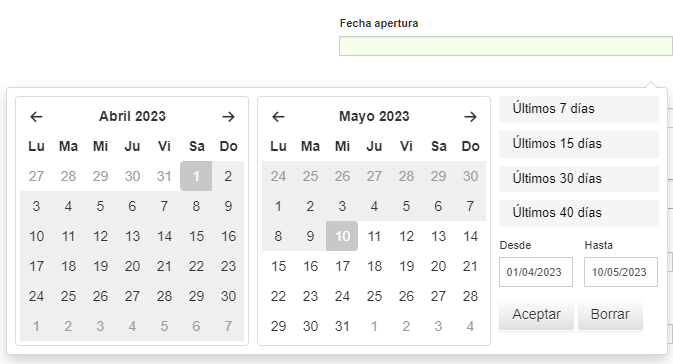Click next month arrow beside Abril 2023
Screen dimensions: 673x364
coord(228,116)
